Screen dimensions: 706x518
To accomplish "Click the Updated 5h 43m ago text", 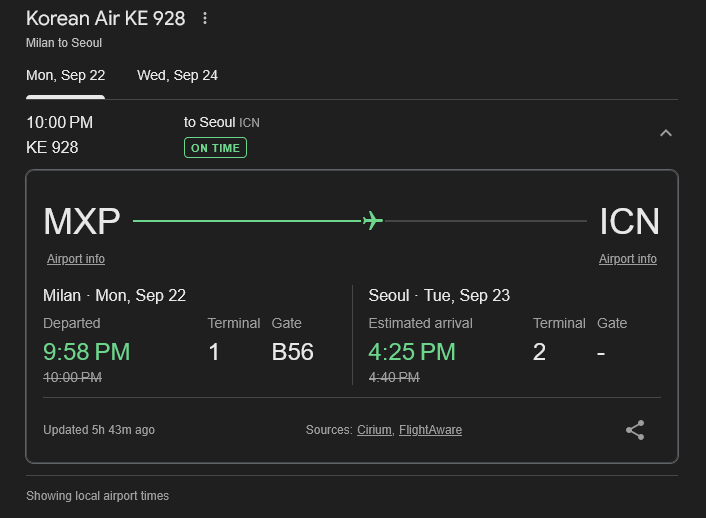I will point(99,430).
